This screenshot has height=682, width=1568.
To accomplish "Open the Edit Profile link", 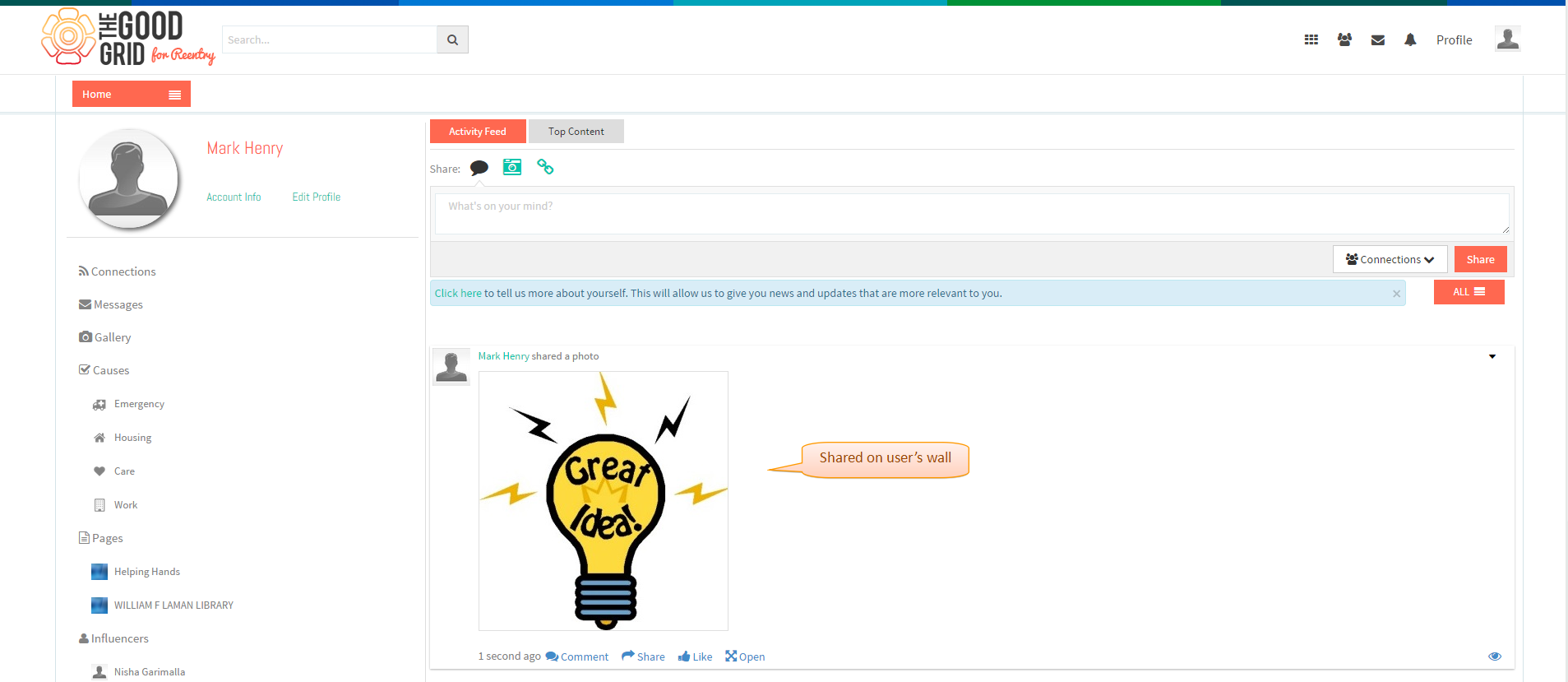I will pyautogui.click(x=317, y=197).
